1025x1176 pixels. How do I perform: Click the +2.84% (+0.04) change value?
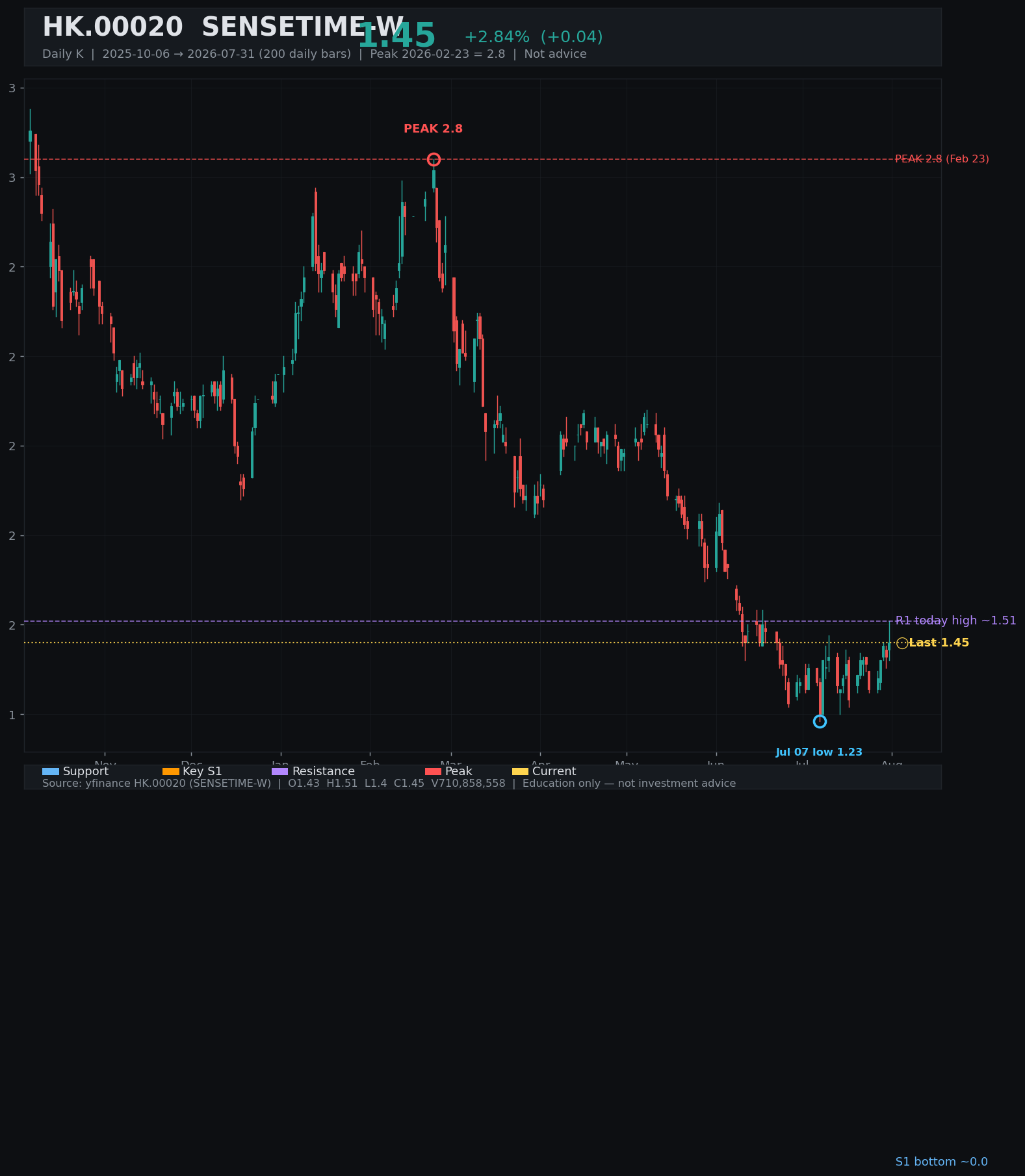pyautogui.click(x=534, y=37)
